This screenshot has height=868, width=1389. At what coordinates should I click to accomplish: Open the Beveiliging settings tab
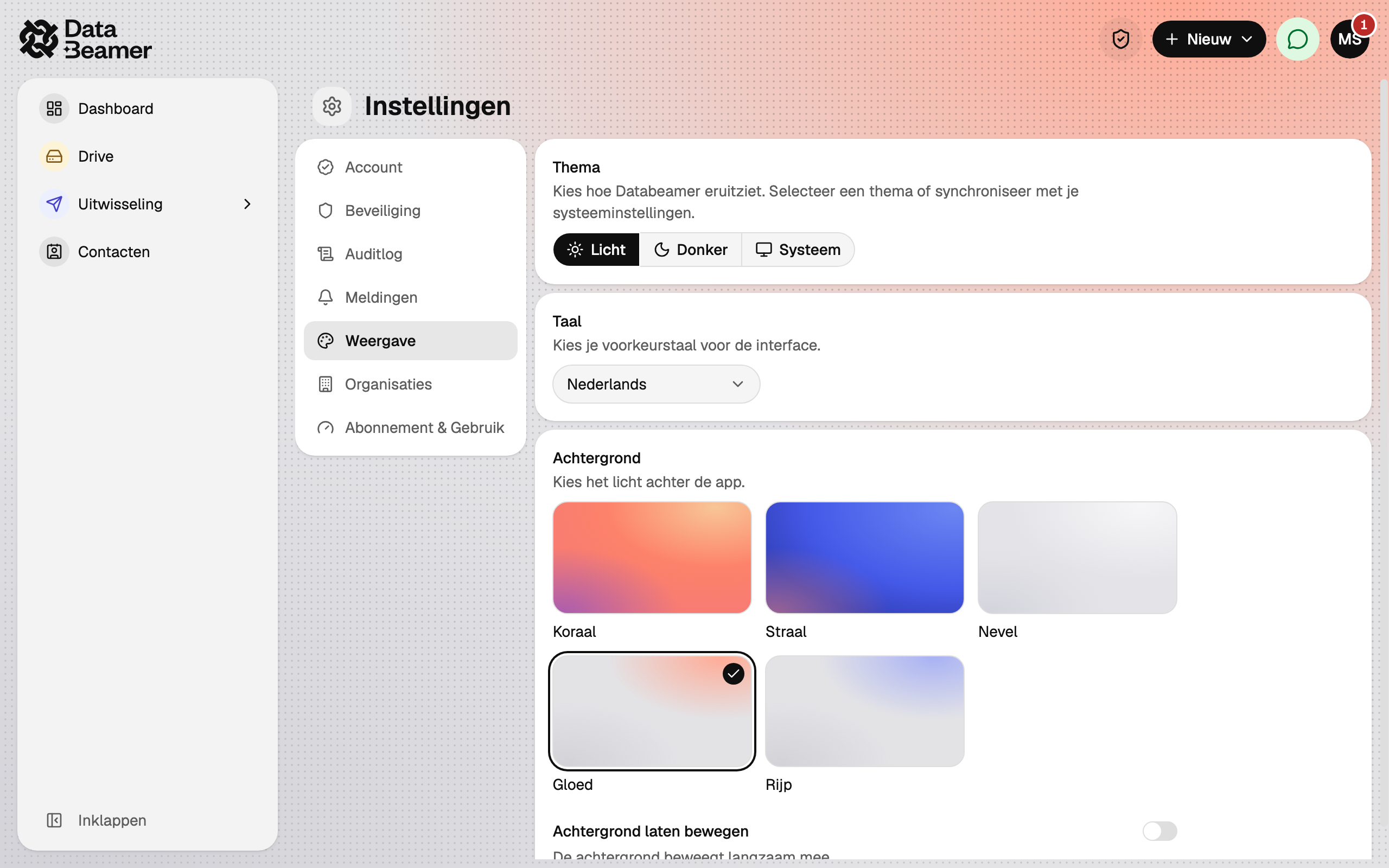pyautogui.click(x=410, y=210)
